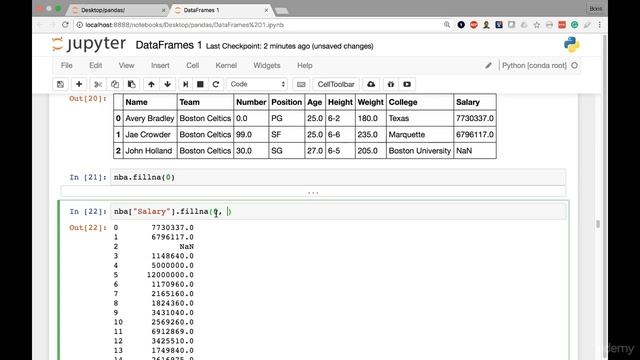Run the current cell button
The image size is (640, 360).
point(185,84)
